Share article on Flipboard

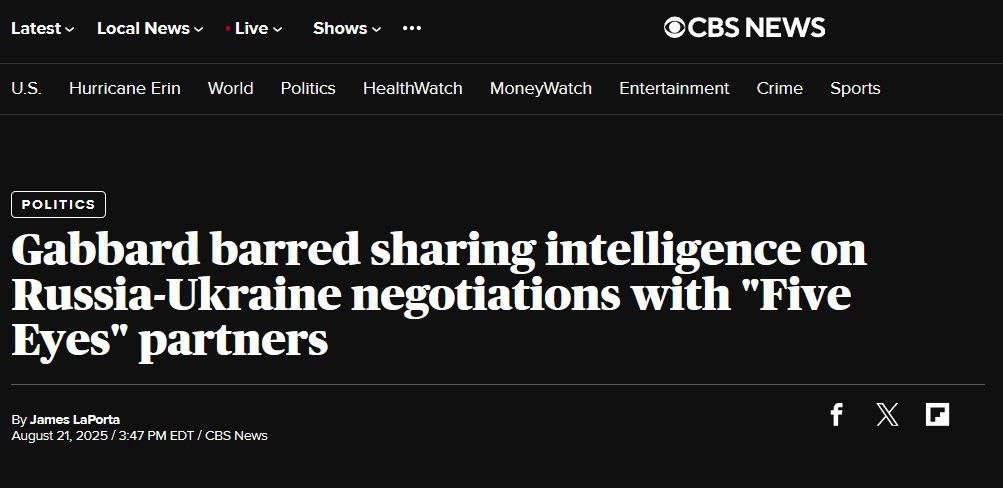pos(937,414)
